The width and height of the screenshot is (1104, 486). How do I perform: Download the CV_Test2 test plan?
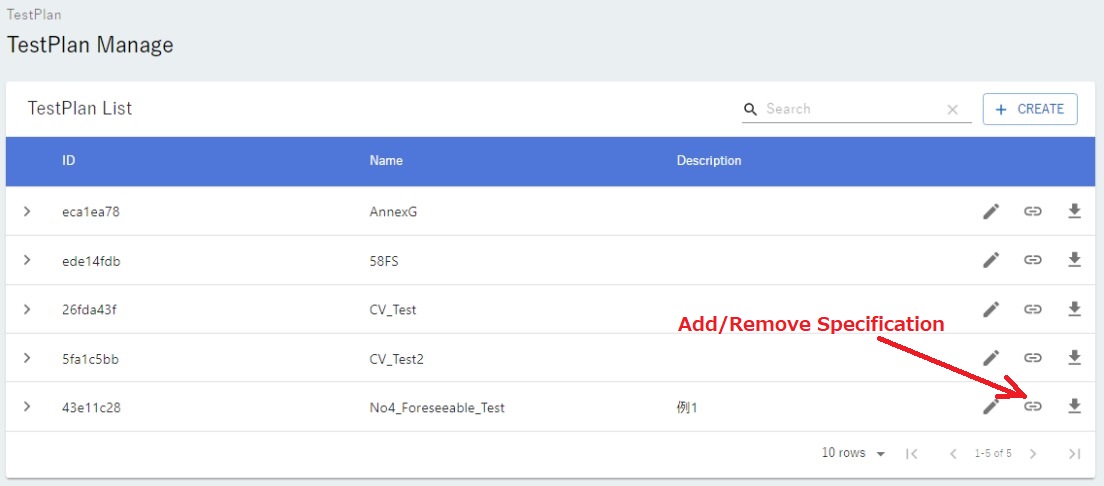[1075, 357]
